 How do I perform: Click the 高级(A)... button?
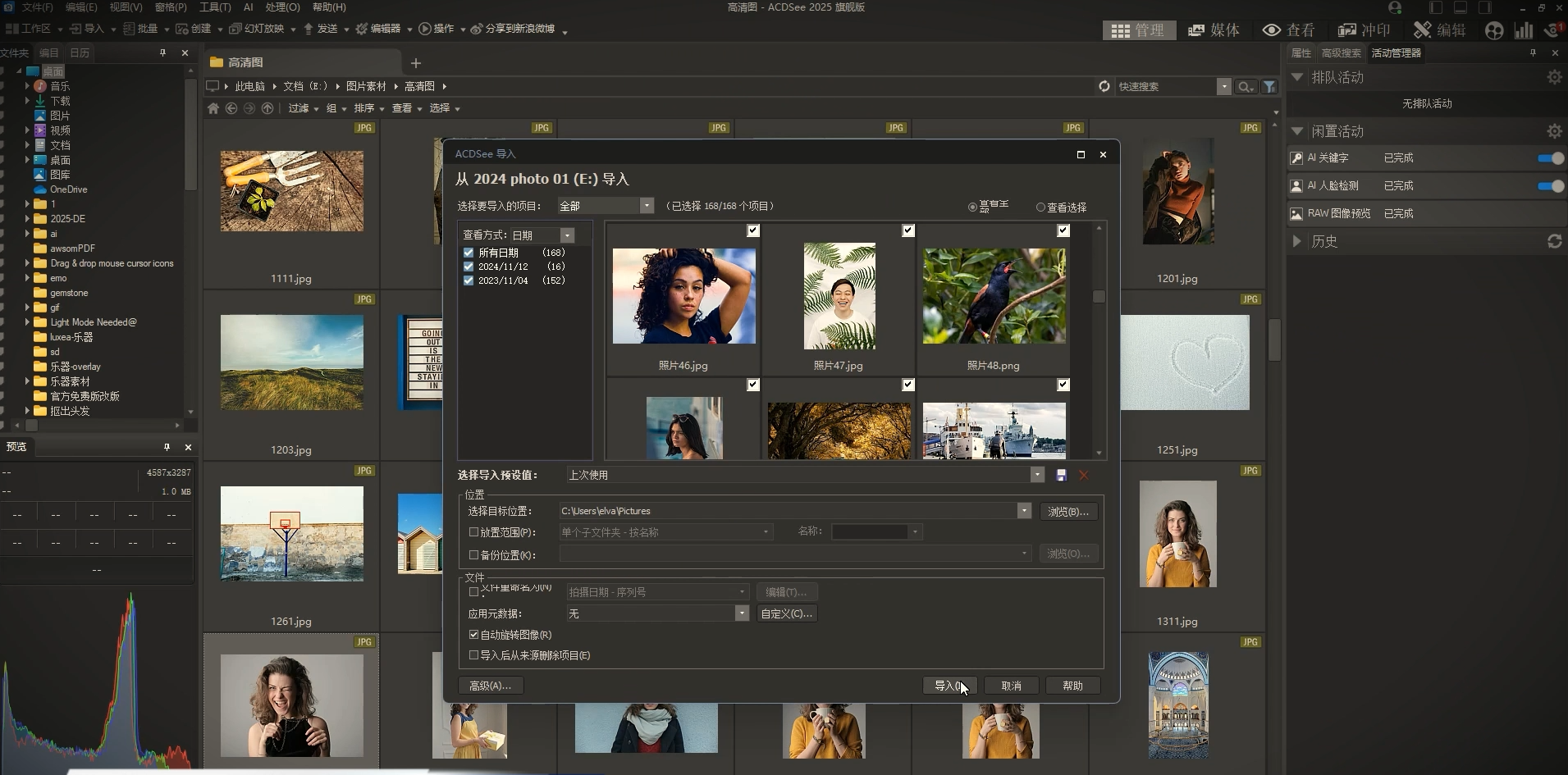(490, 686)
